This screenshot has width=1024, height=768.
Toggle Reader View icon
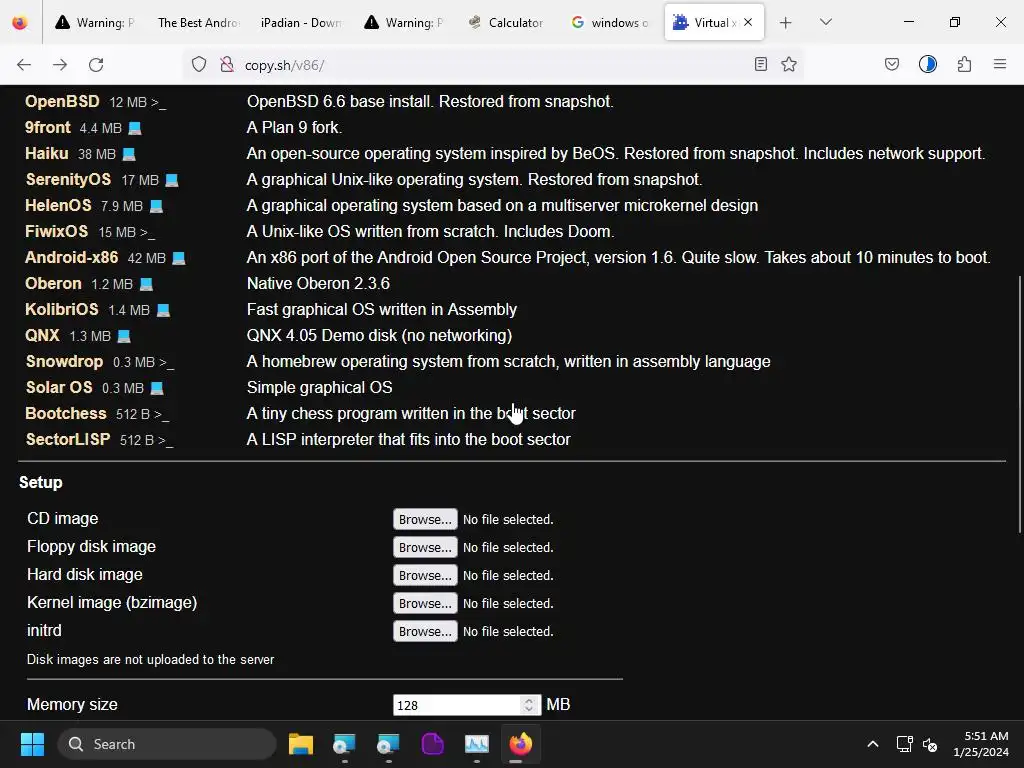(760, 64)
